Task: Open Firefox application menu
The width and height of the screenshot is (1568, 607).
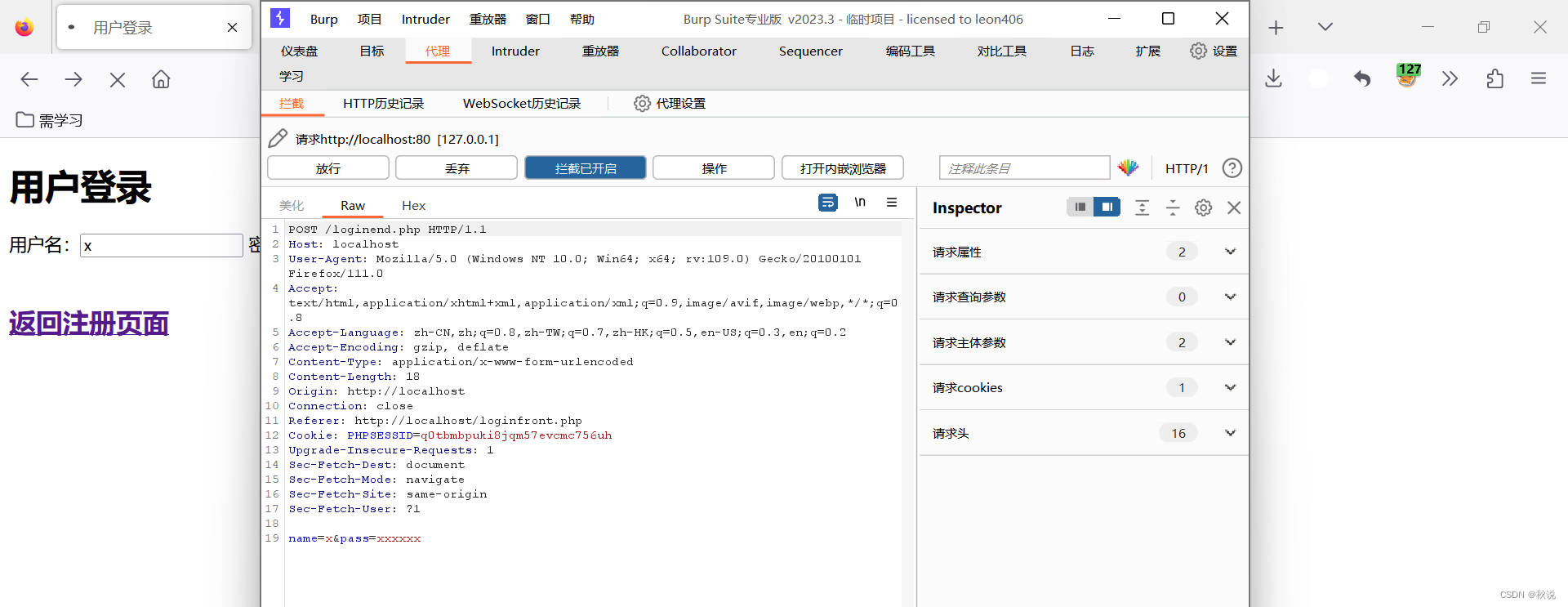Action: 1539,78
